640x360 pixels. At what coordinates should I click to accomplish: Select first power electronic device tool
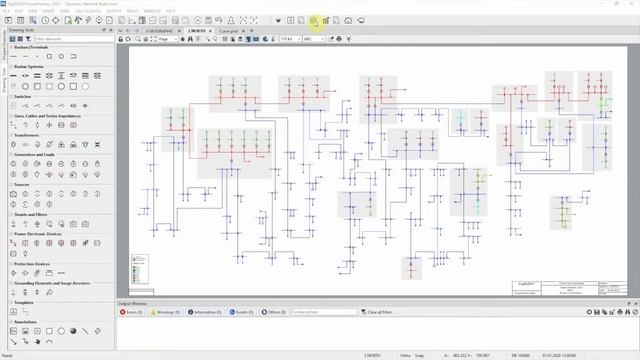[x=13, y=243]
